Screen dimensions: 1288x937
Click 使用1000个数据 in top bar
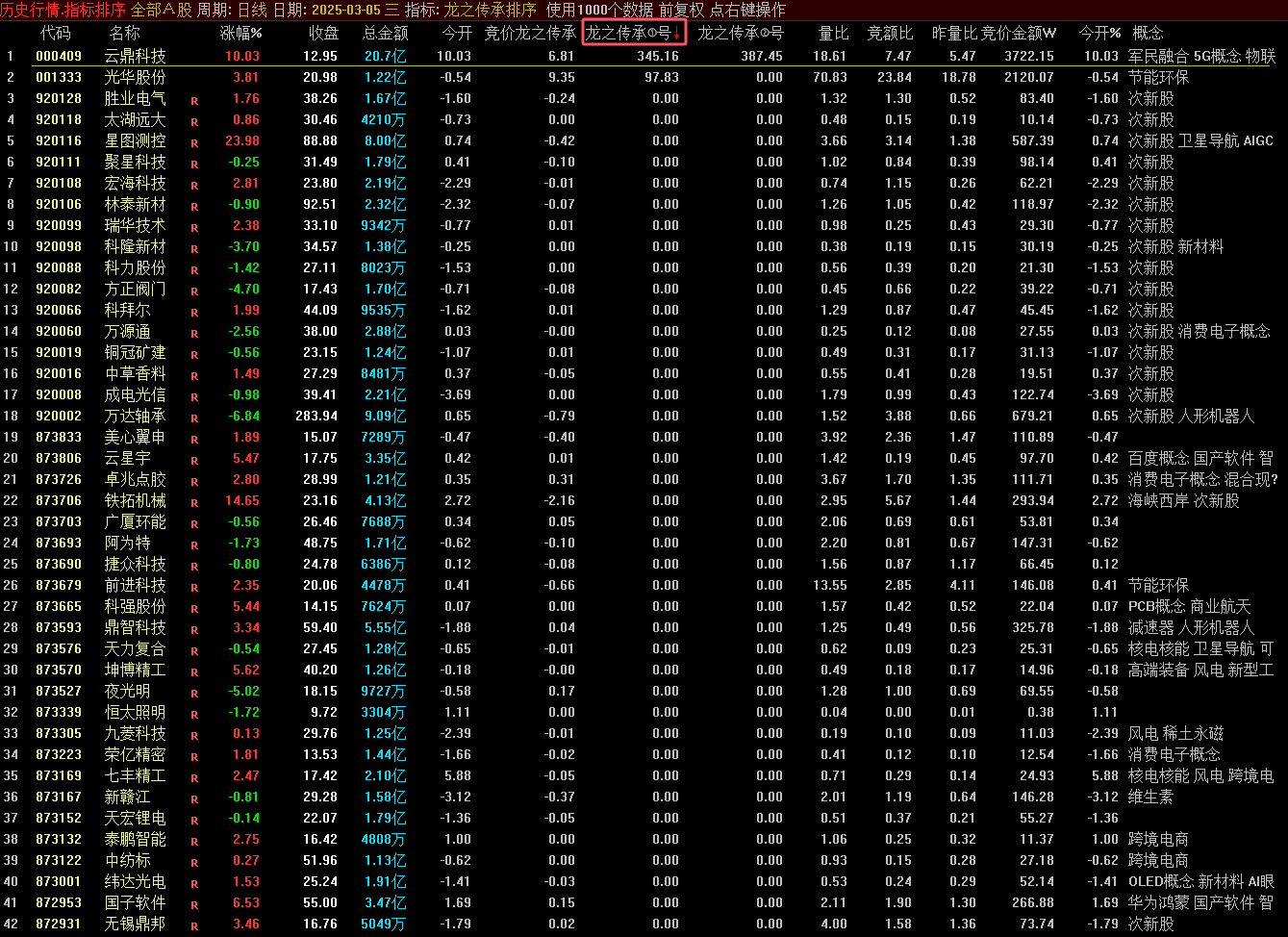pos(599,10)
